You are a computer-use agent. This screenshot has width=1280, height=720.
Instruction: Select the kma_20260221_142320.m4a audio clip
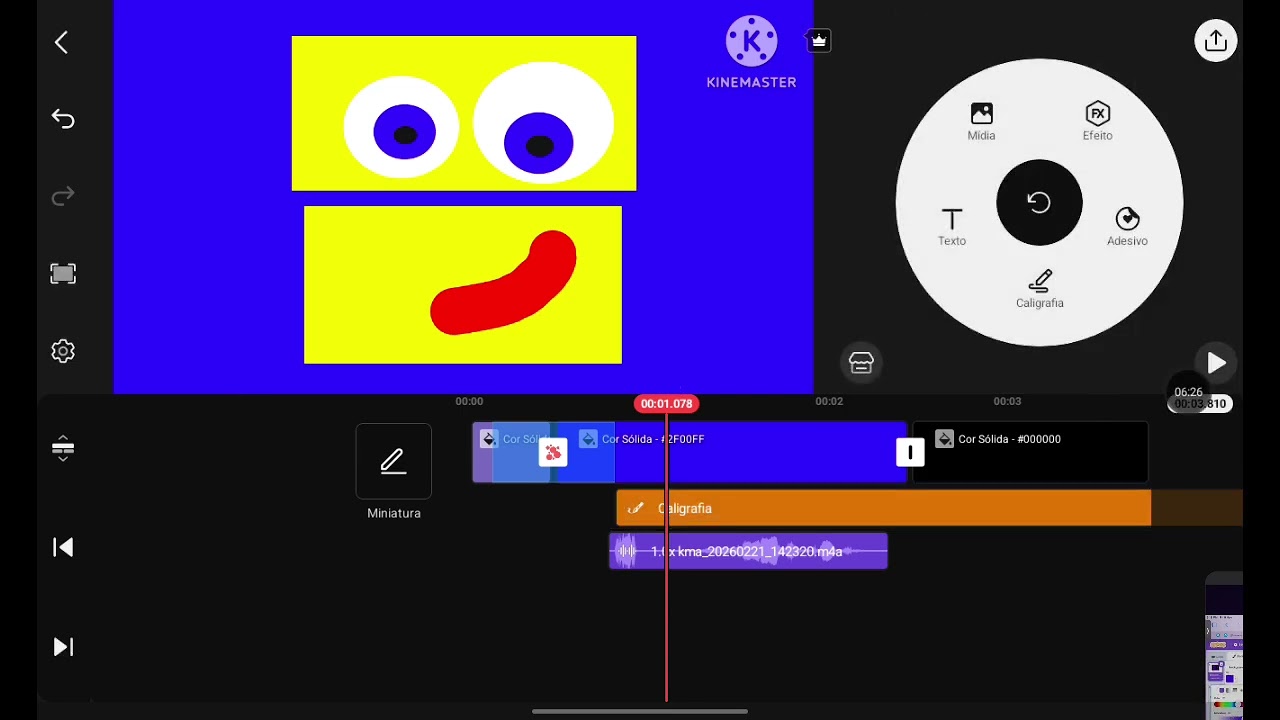point(748,551)
